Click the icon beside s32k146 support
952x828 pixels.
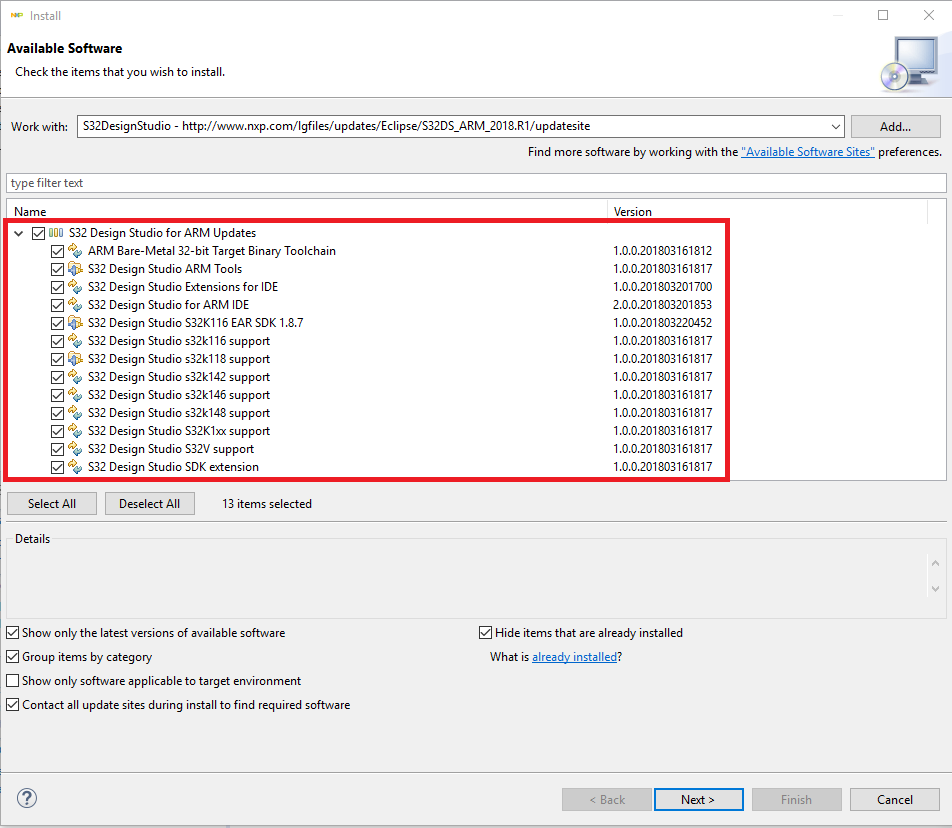coord(75,395)
